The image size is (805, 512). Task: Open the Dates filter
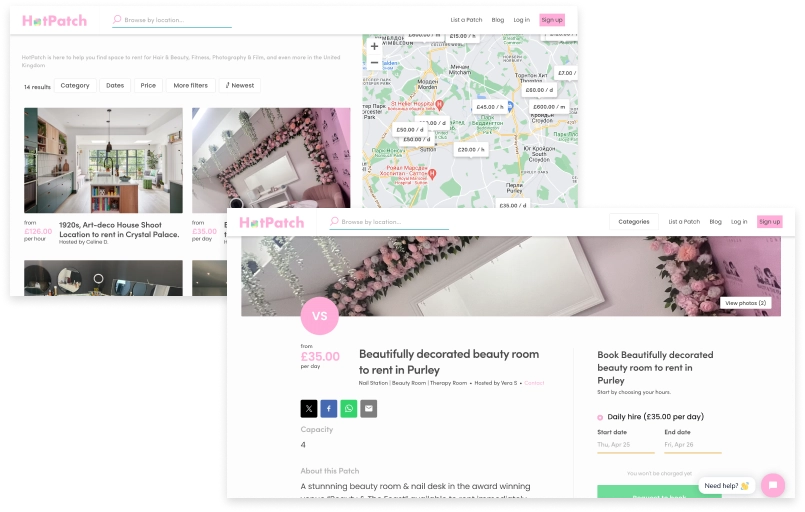click(x=115, y=86)
